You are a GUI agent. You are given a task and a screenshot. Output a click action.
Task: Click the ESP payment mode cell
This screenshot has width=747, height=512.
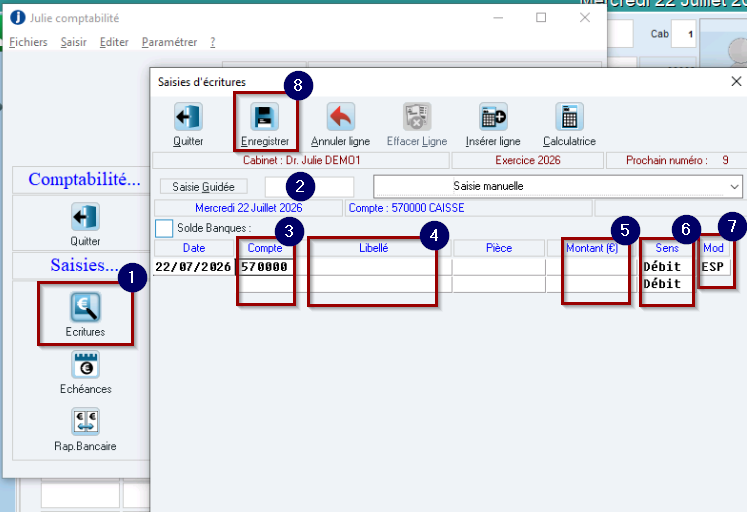tap(713, 267)
